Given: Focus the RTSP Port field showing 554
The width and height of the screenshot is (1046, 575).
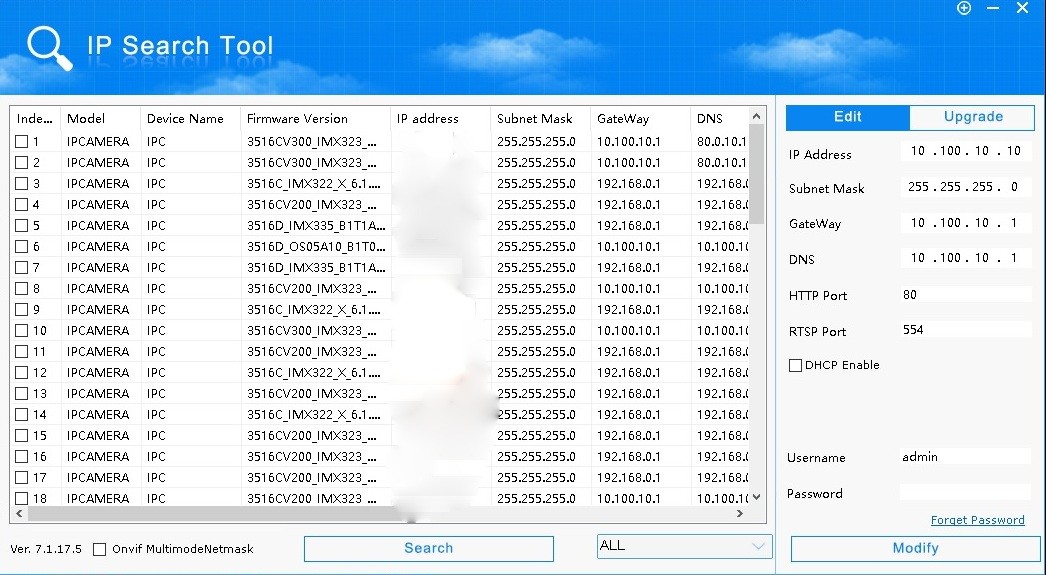Looking at the screenshot, I should click(965, 330).
